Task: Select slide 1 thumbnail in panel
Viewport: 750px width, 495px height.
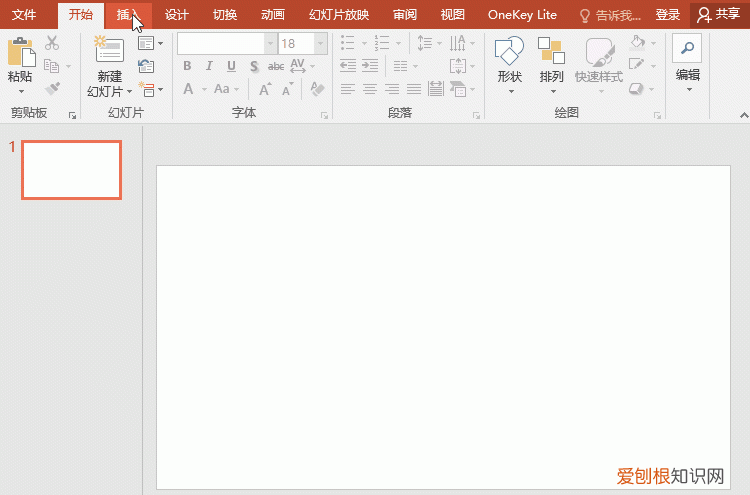Action: pos(71,169)
